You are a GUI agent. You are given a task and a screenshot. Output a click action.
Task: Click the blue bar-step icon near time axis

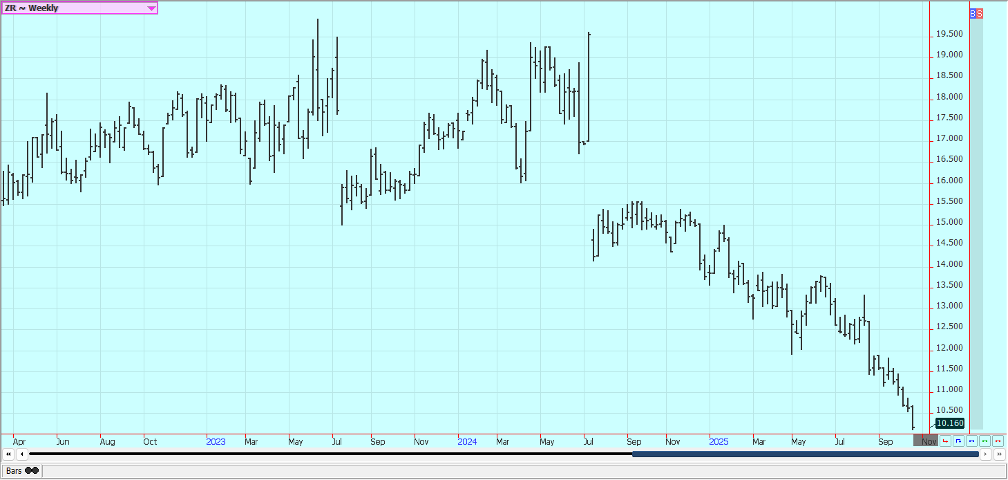point(958,440)
